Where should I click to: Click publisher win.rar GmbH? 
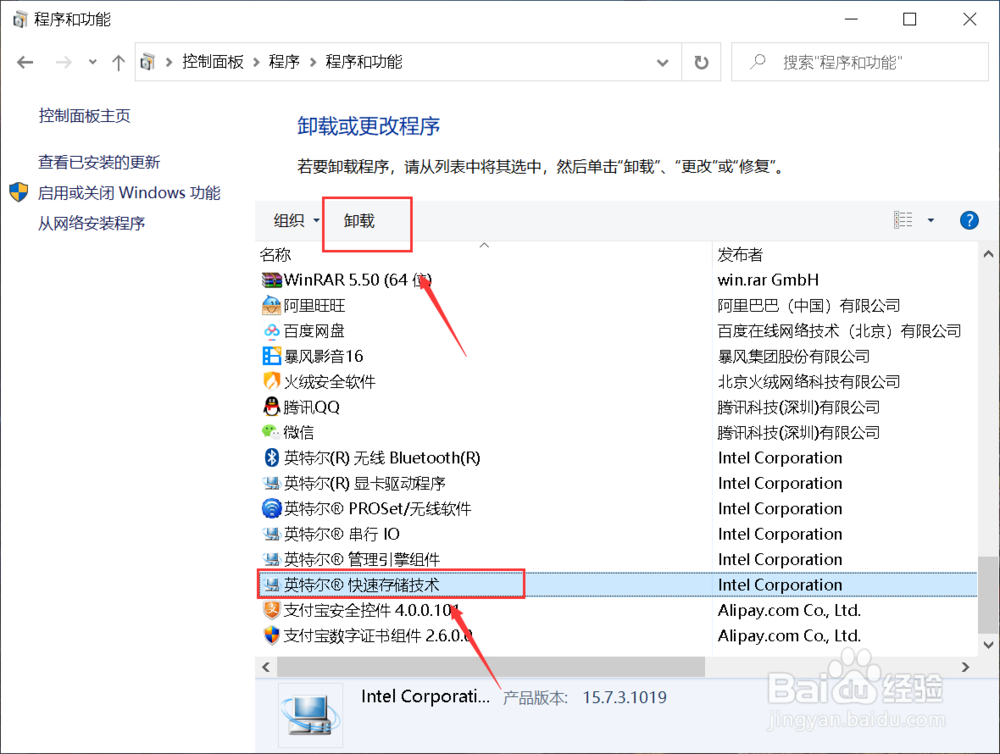tap(768, 280)
